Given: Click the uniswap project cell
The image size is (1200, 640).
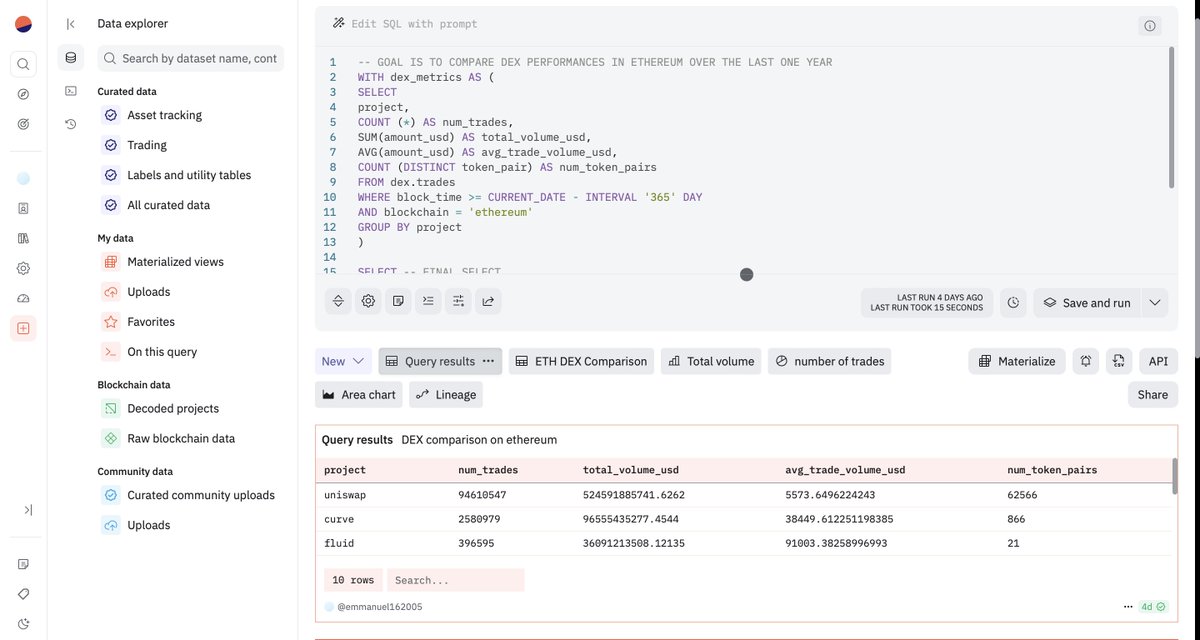Looking at the screenshot, I should [345, 495].
